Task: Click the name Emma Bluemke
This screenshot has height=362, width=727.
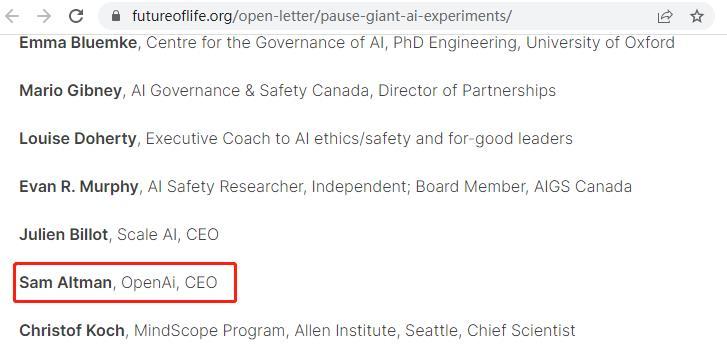Action: 78,43
